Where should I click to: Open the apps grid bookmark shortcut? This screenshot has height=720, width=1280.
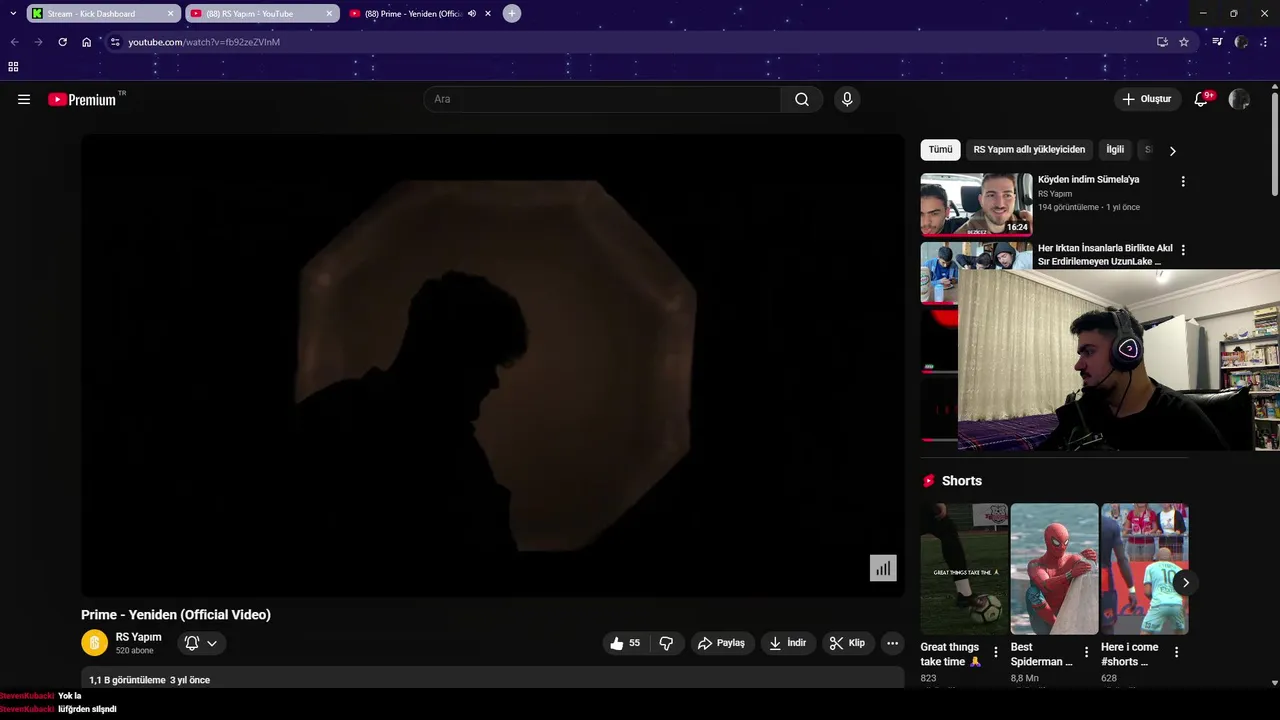13,67
